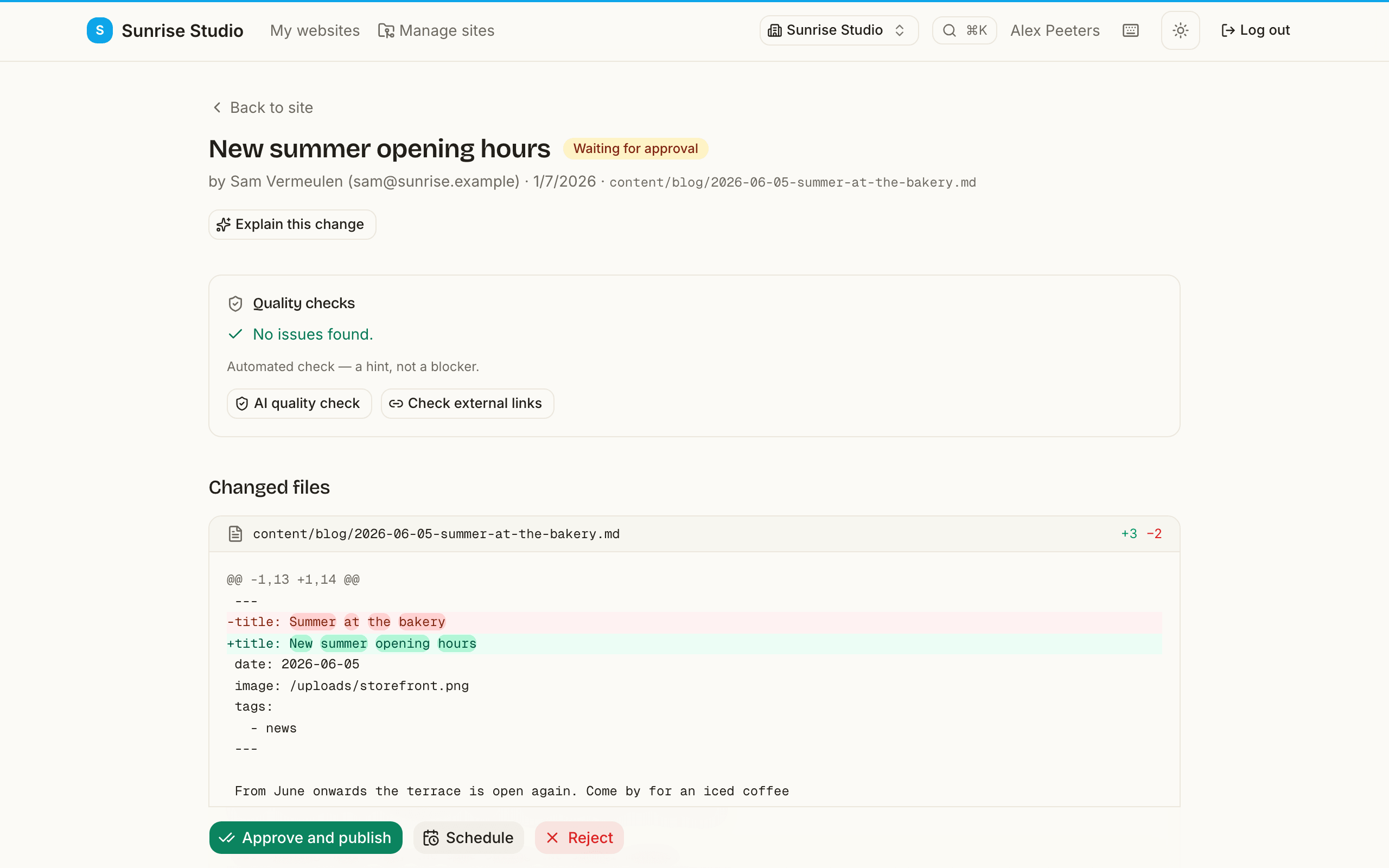Go to My websites

315,30
